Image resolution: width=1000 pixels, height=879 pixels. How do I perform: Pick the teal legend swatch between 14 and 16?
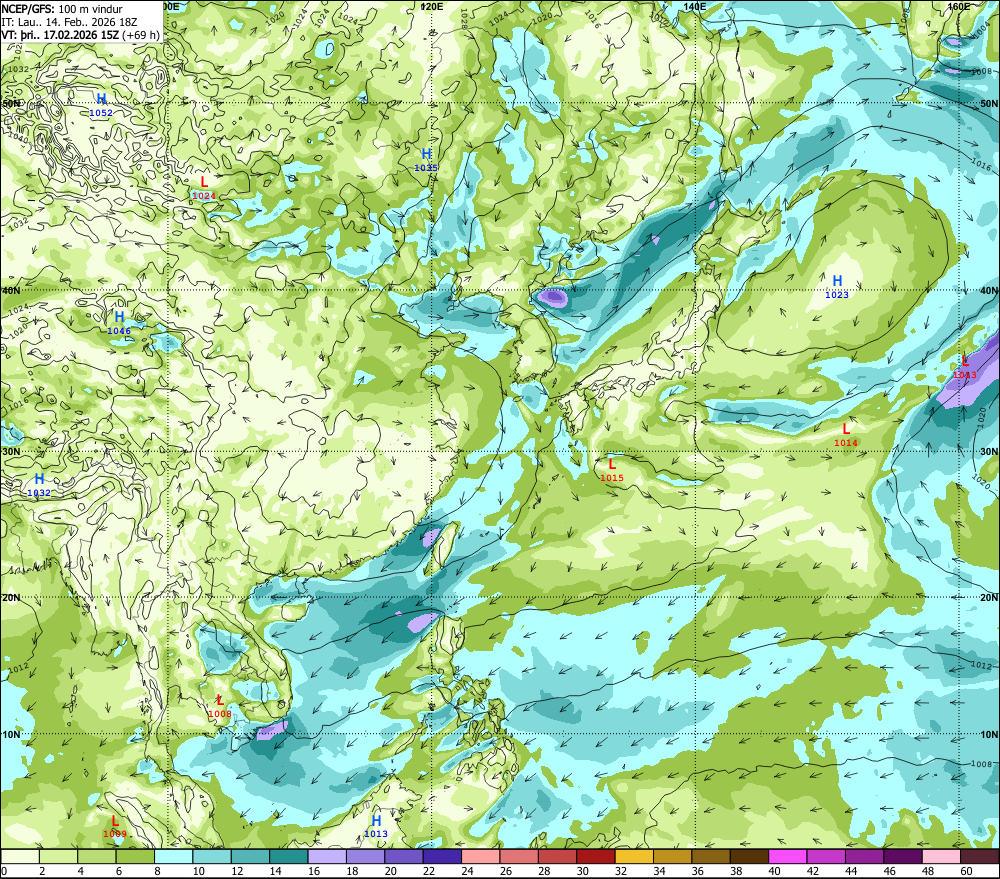tap(289, 856)
